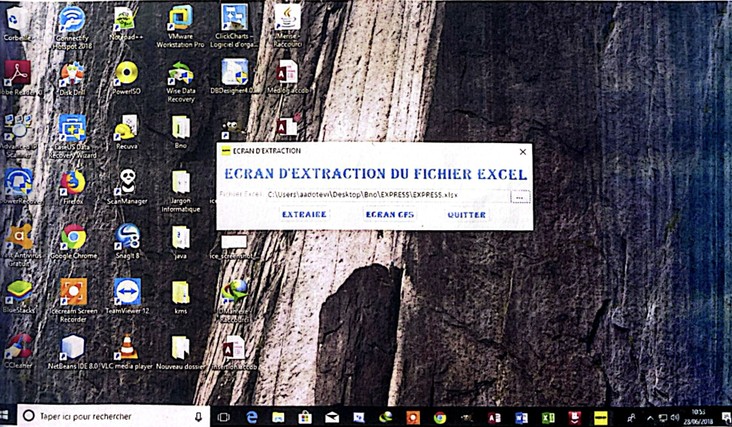Screen dimensions: 732x427
Task: Open the Google Chrome desktop shortcut
Action: [72, 240]
